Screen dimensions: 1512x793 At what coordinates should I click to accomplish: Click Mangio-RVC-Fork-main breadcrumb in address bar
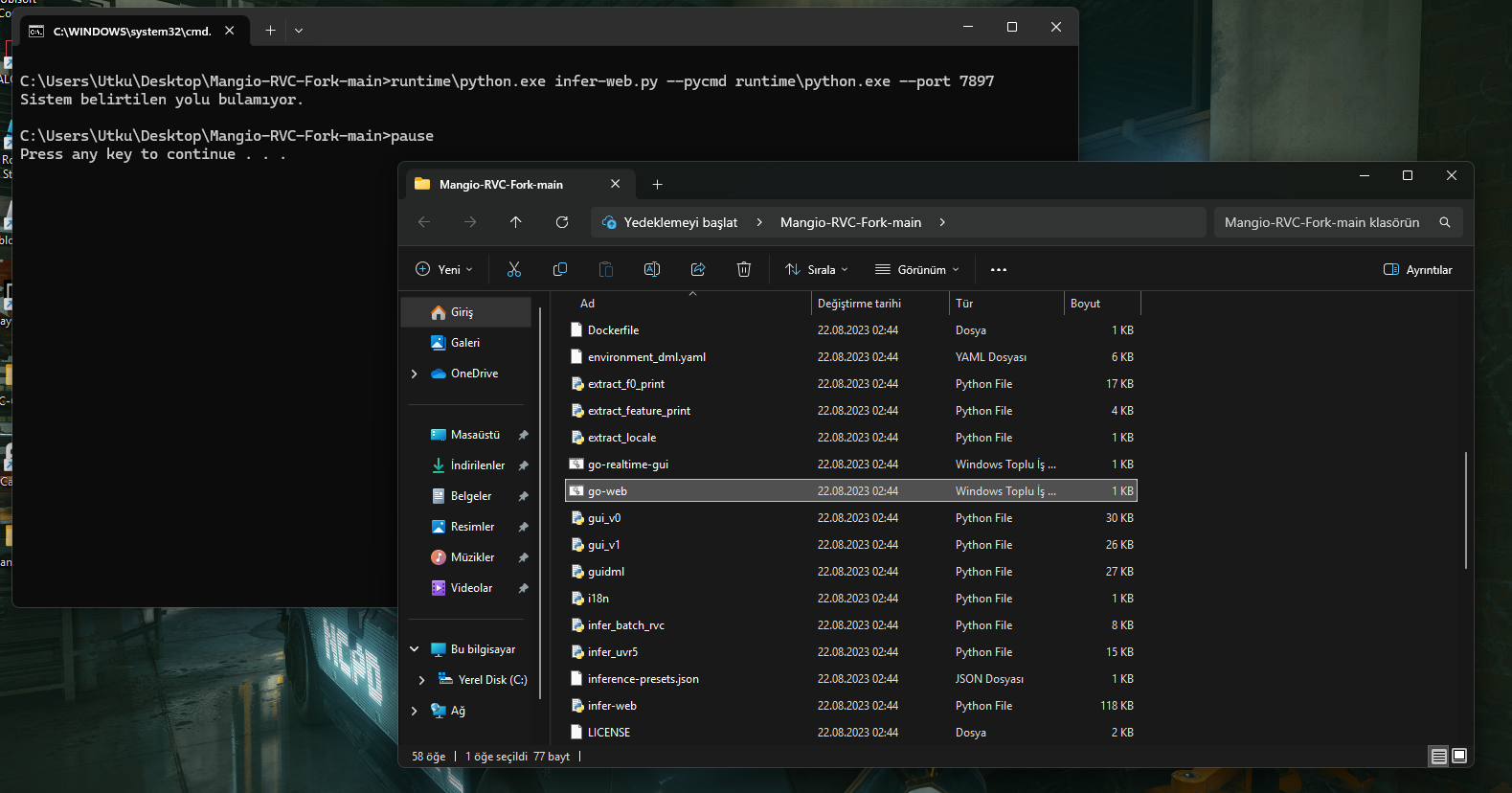point(850,222)
